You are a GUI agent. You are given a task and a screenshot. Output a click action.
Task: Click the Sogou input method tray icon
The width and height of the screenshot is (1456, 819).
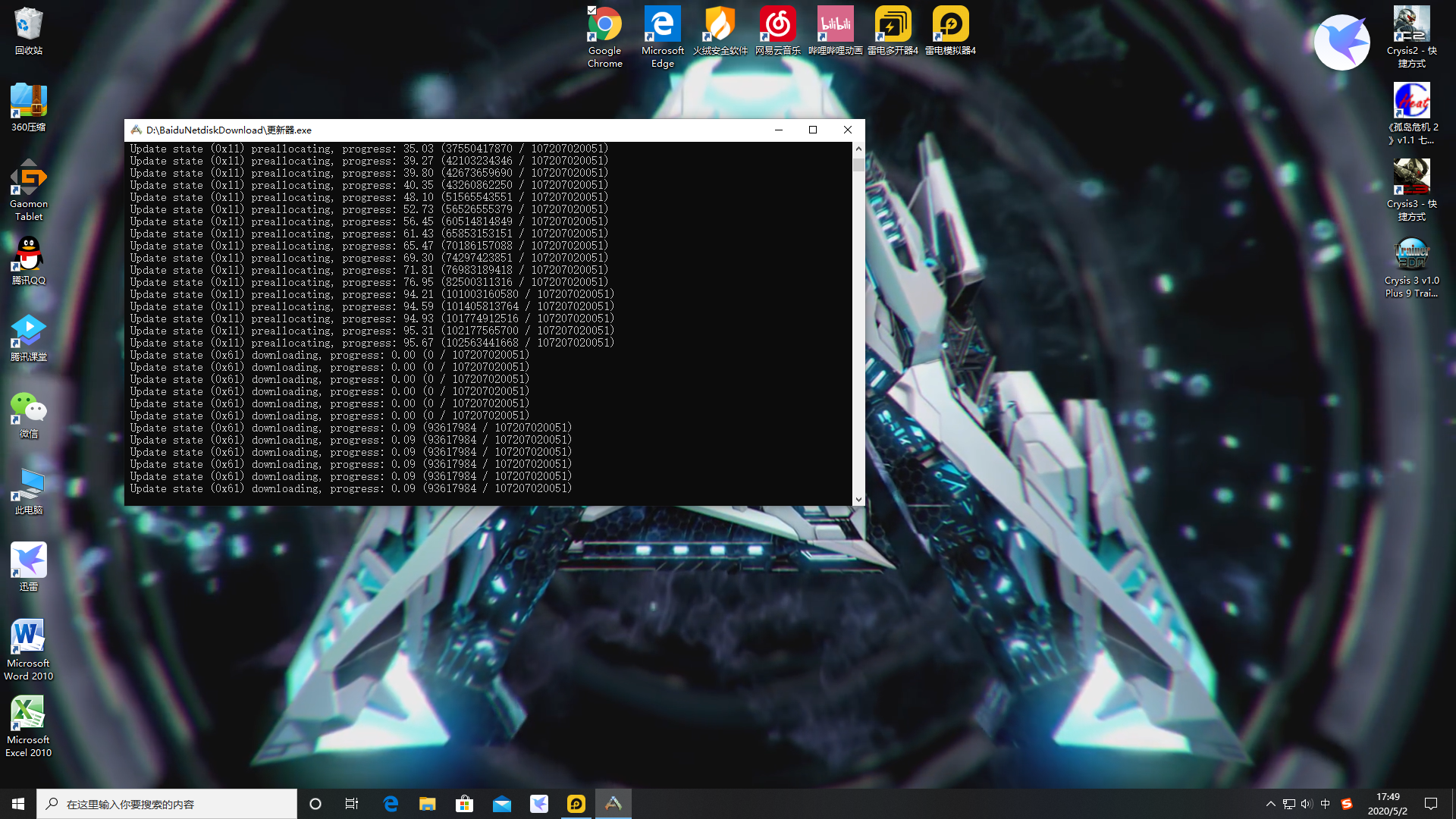(1347, 804)
